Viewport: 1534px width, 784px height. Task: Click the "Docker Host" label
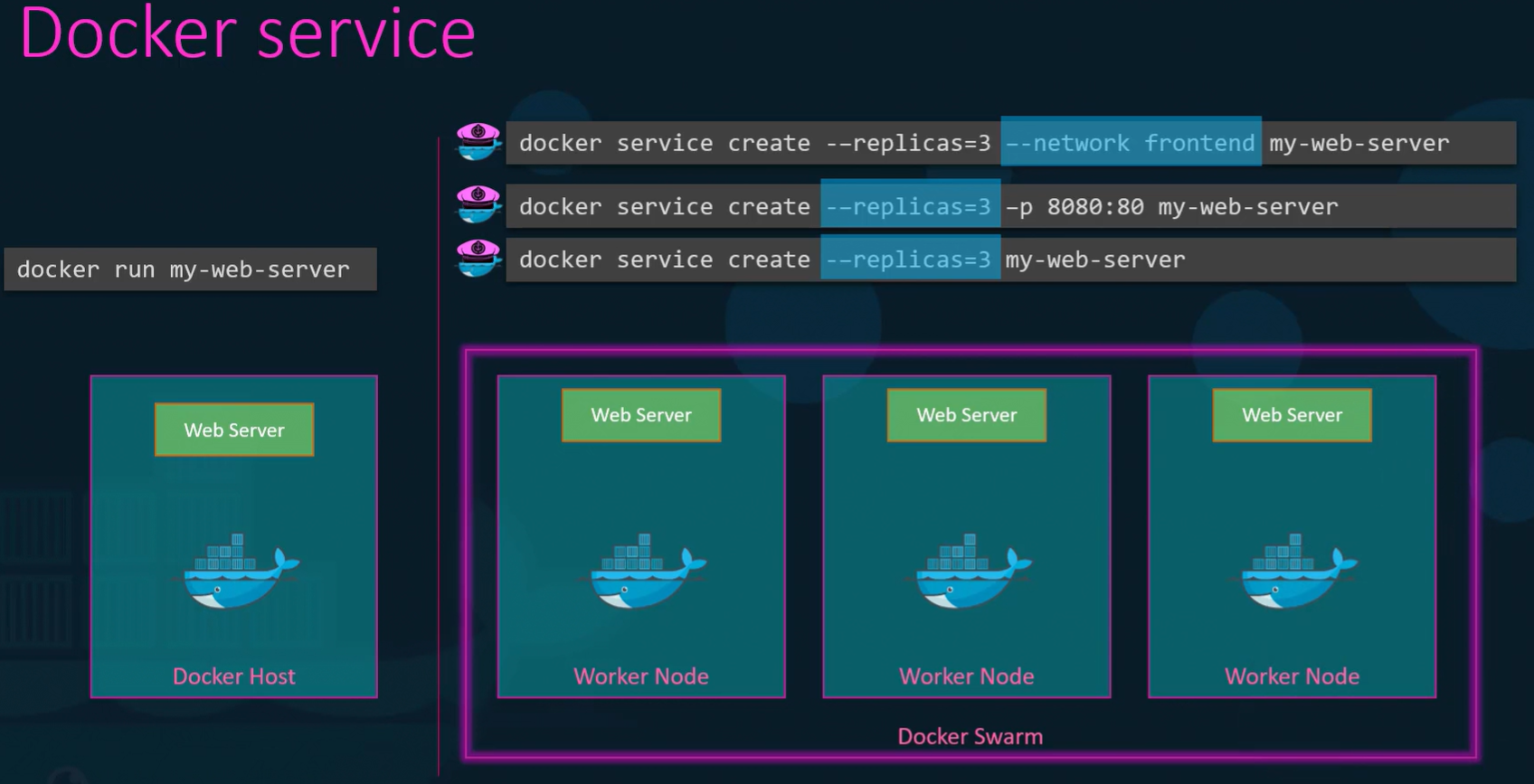point(234,676)
